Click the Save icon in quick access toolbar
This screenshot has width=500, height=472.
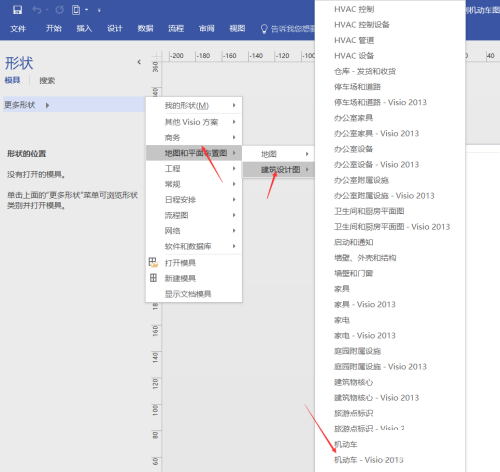click(17, 10)
